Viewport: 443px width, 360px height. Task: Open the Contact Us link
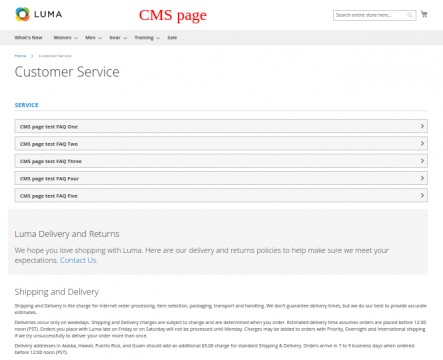(x=79, y=260)
